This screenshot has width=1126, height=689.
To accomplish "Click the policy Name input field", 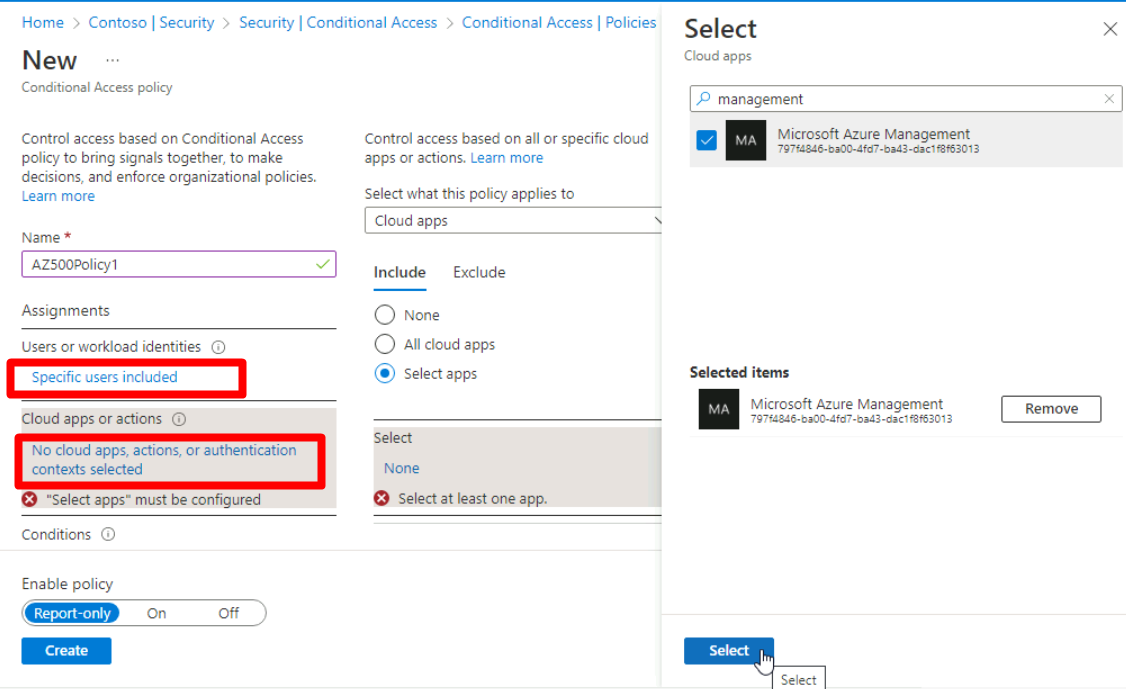I will (179, 264).
